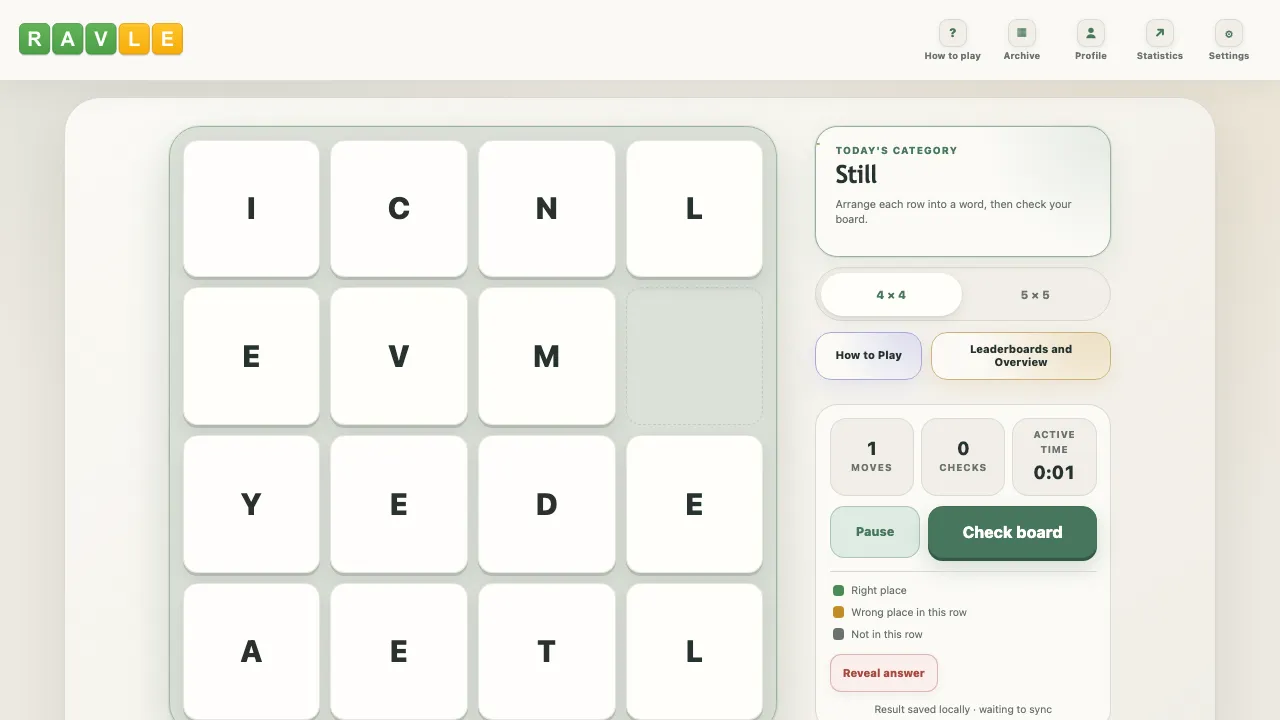This screenshot has width=1280, height=720.
Task: Click the green Right place legend swatch
Action: coord(839,591)
